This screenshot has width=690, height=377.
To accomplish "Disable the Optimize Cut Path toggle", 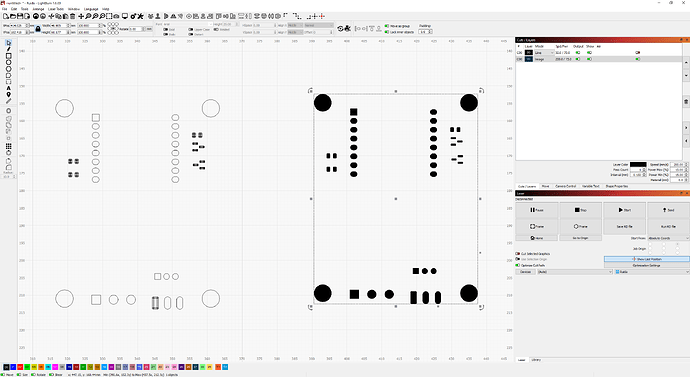I will point(518,265).
